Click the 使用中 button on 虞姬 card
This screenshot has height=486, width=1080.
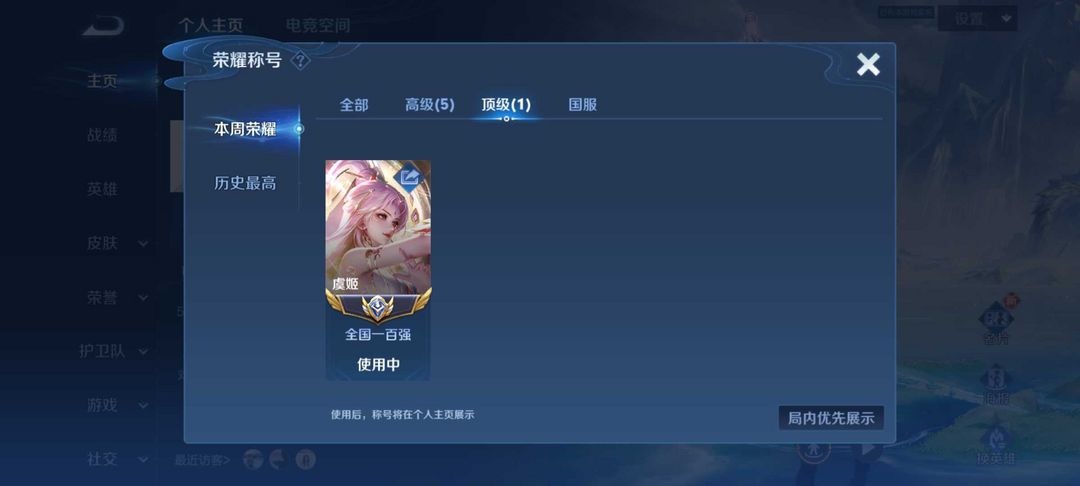click(378, 365)
